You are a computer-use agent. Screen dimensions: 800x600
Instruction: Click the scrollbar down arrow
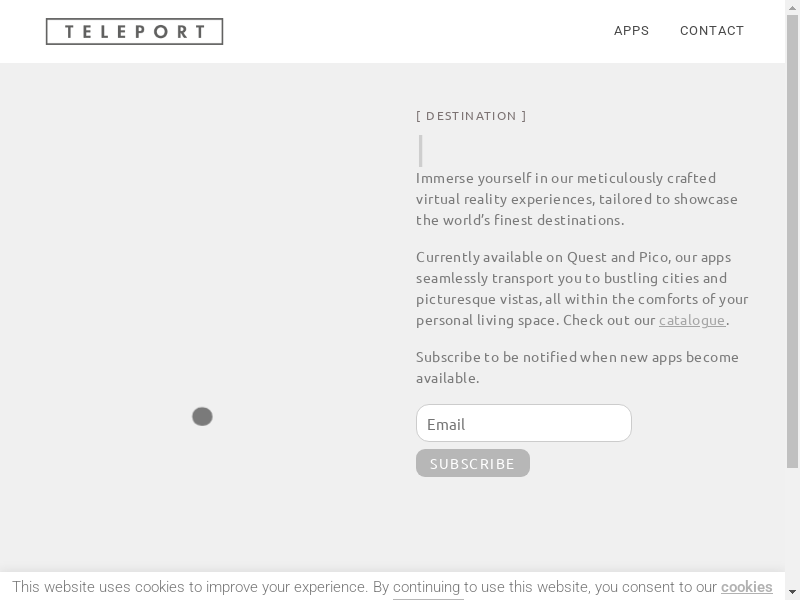tap(792, 594)
